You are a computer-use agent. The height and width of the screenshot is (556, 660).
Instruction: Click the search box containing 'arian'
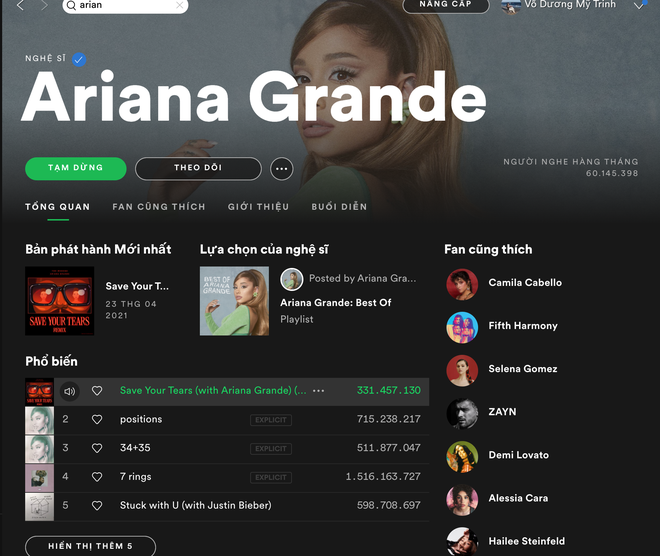pyautogui.click(x=125, y=5)
